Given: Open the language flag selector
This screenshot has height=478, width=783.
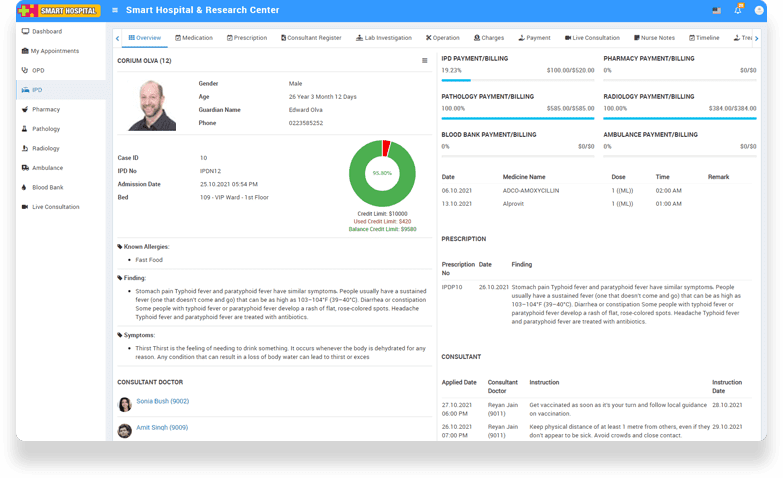Looking at the screenshot, I should tap(716, 10).
